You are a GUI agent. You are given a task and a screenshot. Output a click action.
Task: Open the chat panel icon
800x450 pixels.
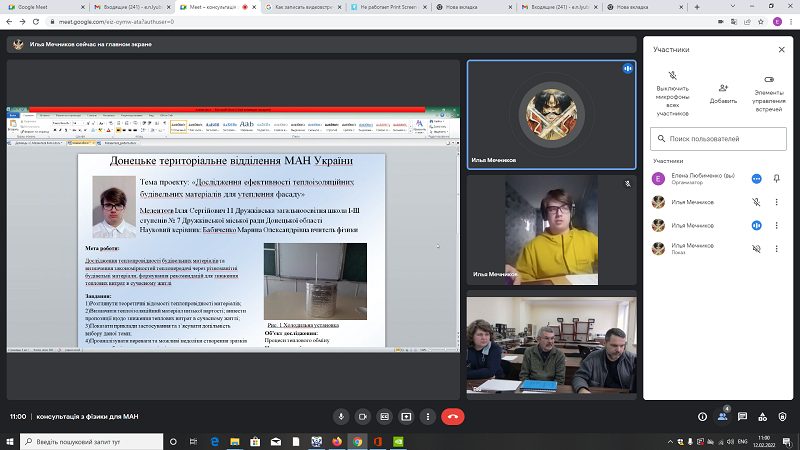(x=742, y=417)
